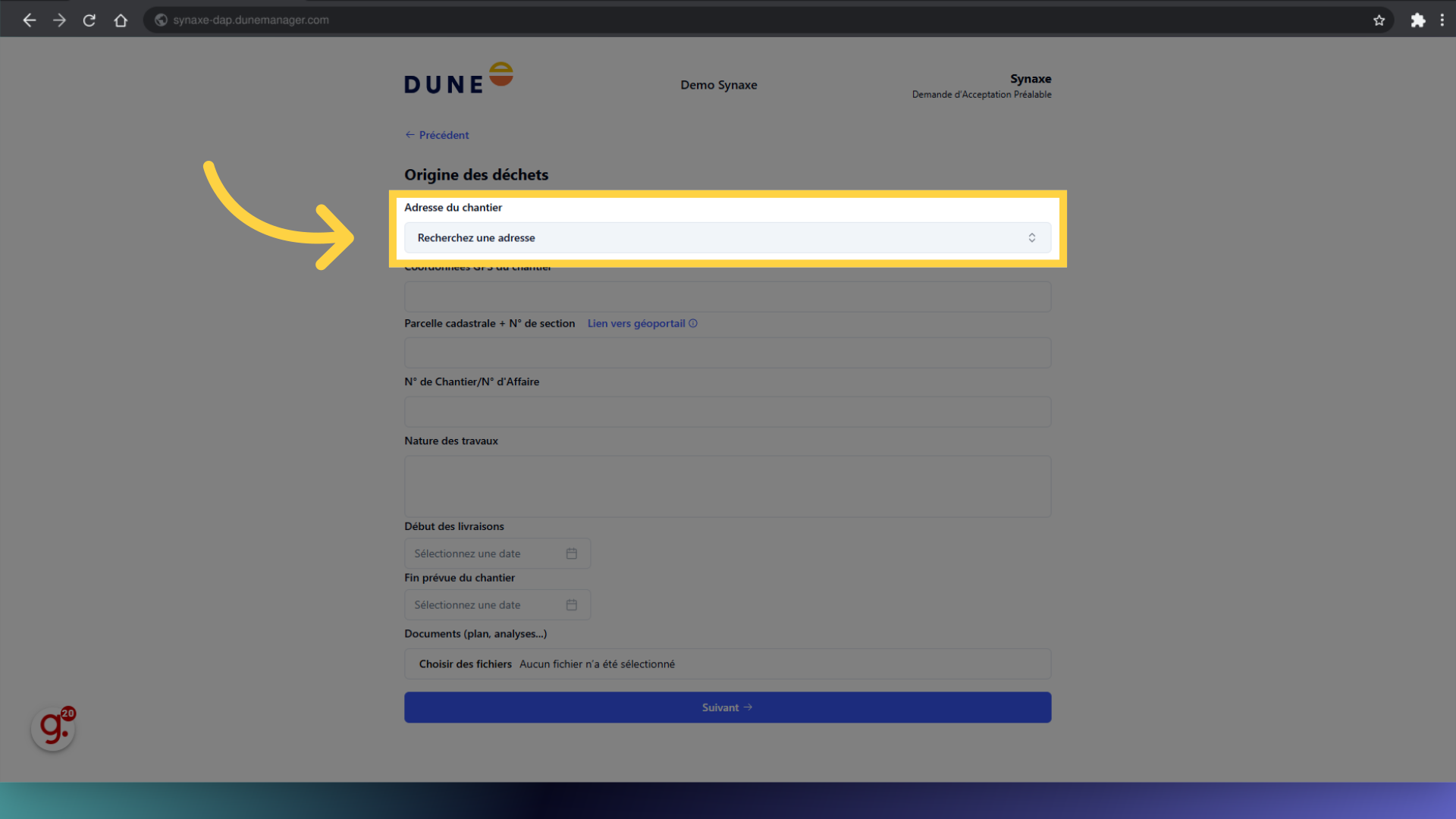Click the browser back arrow

(x=30, y=20)
